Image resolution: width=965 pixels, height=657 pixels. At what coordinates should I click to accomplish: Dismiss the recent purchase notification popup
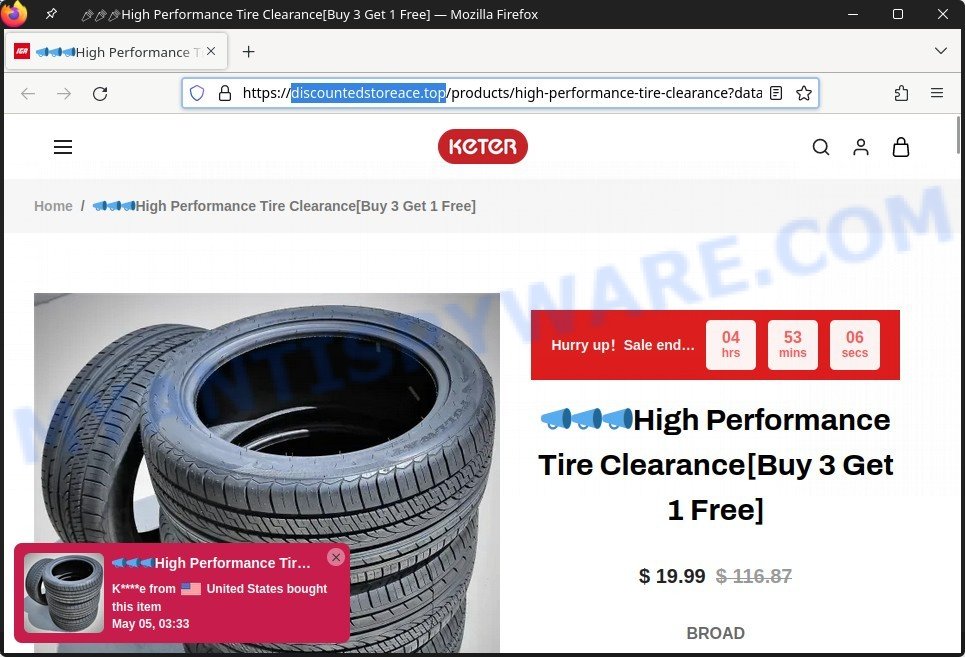pos(336,557)
